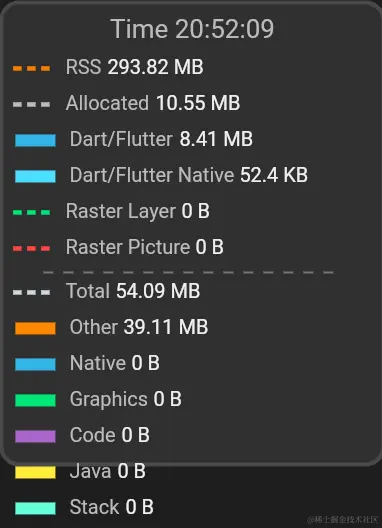This screenshot has height=528, width=382.
Task: Click the green dashed Raster Layer marker
Action: coord(31,212)
